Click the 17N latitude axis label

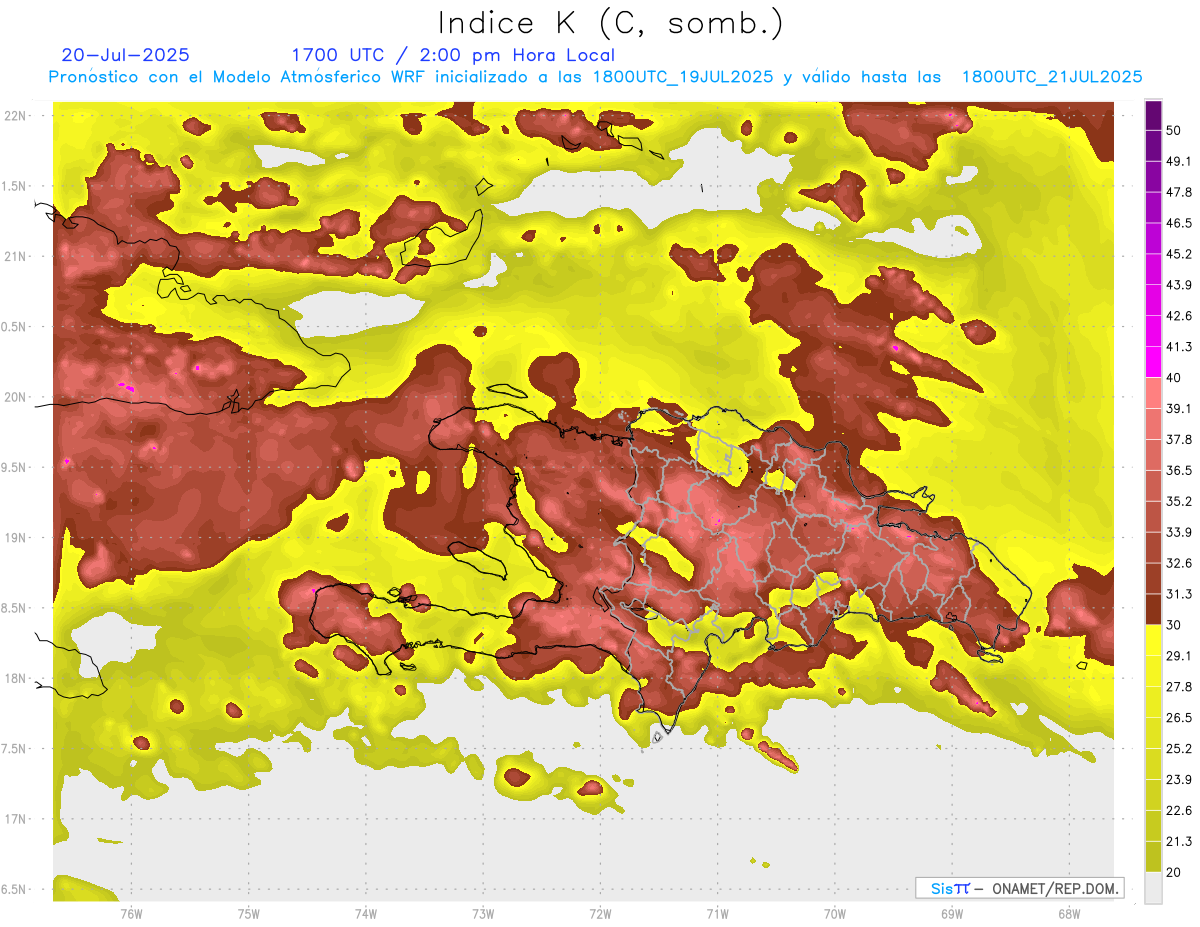(18, 819)
